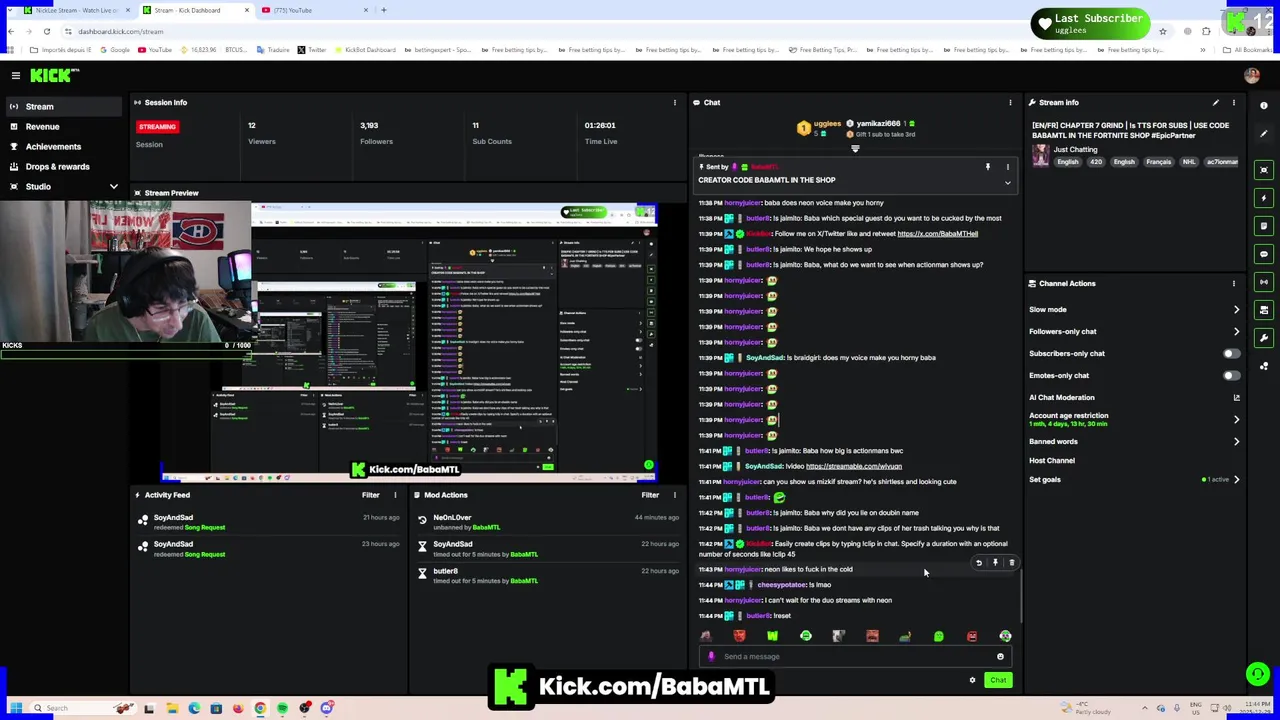The width and height of the screenshot is (1280, 720).
Task: Open emoji picker in message box
Action: (1000, 657)
